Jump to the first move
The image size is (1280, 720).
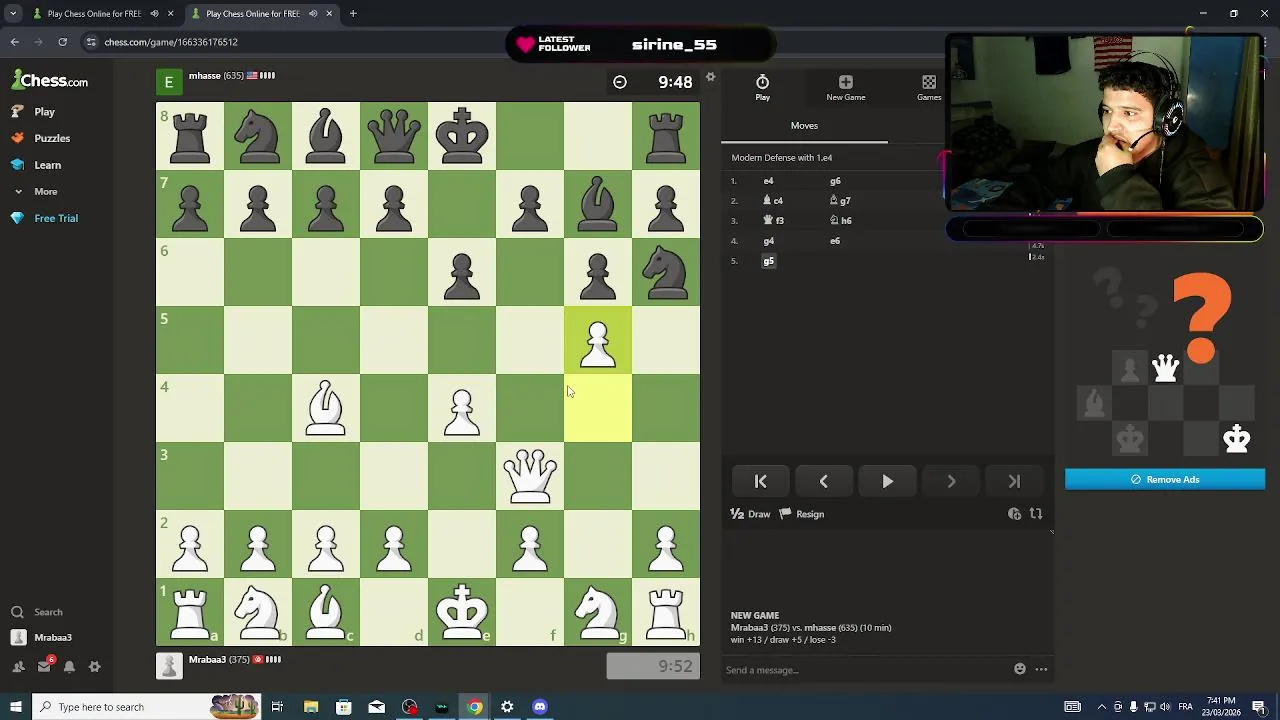760,481
